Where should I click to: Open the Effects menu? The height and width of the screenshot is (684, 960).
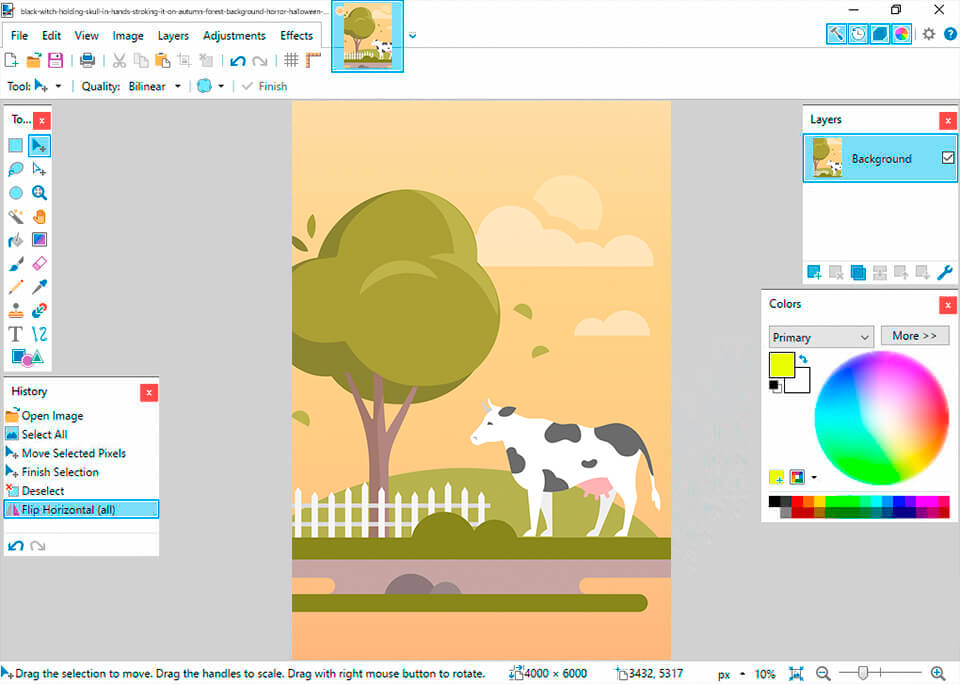tap(296, 35)
